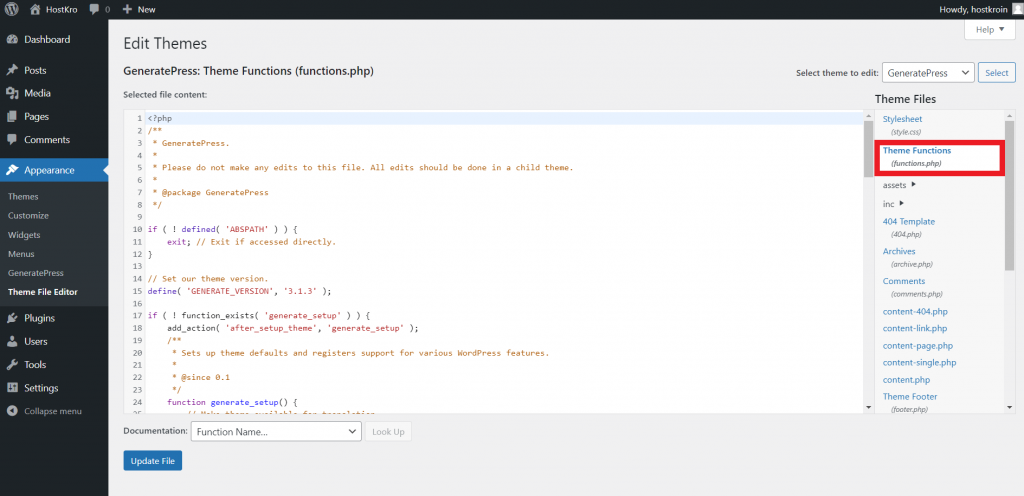This screenshot has width=1024, height=496.
Task: Click code line 15 define GENERATE_VERSION
Action: click(240, 291)
